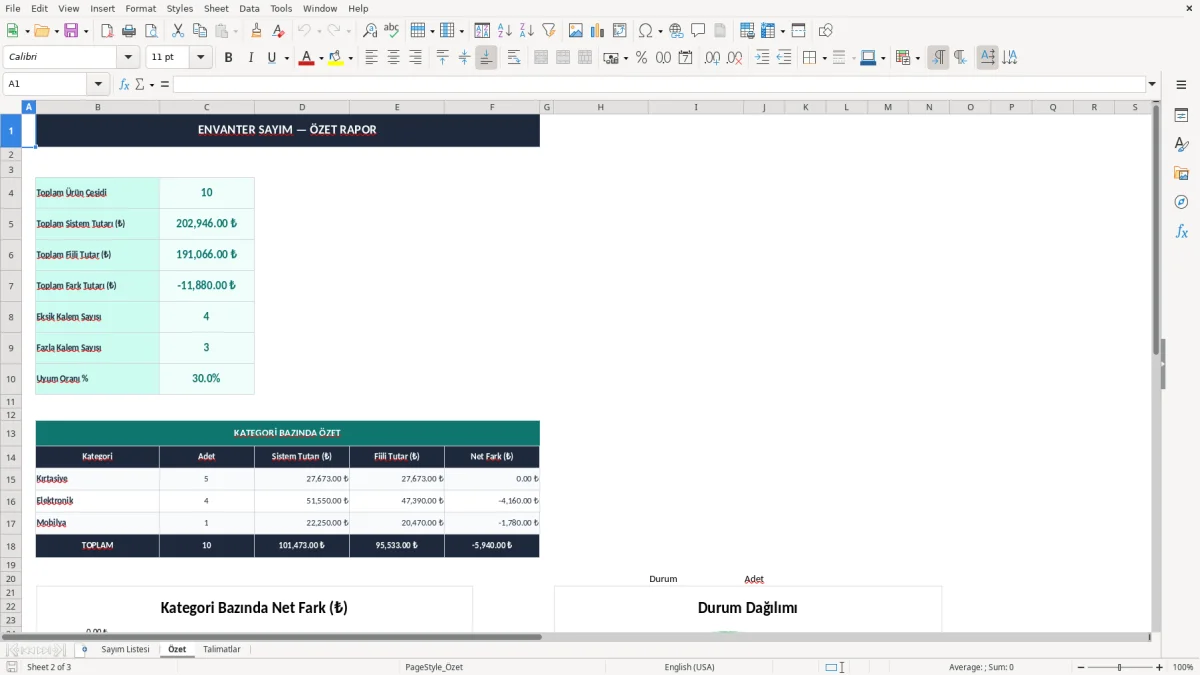1200x675 pixels.
Task: Click zoom in plus button
Action: [1160, 667]
